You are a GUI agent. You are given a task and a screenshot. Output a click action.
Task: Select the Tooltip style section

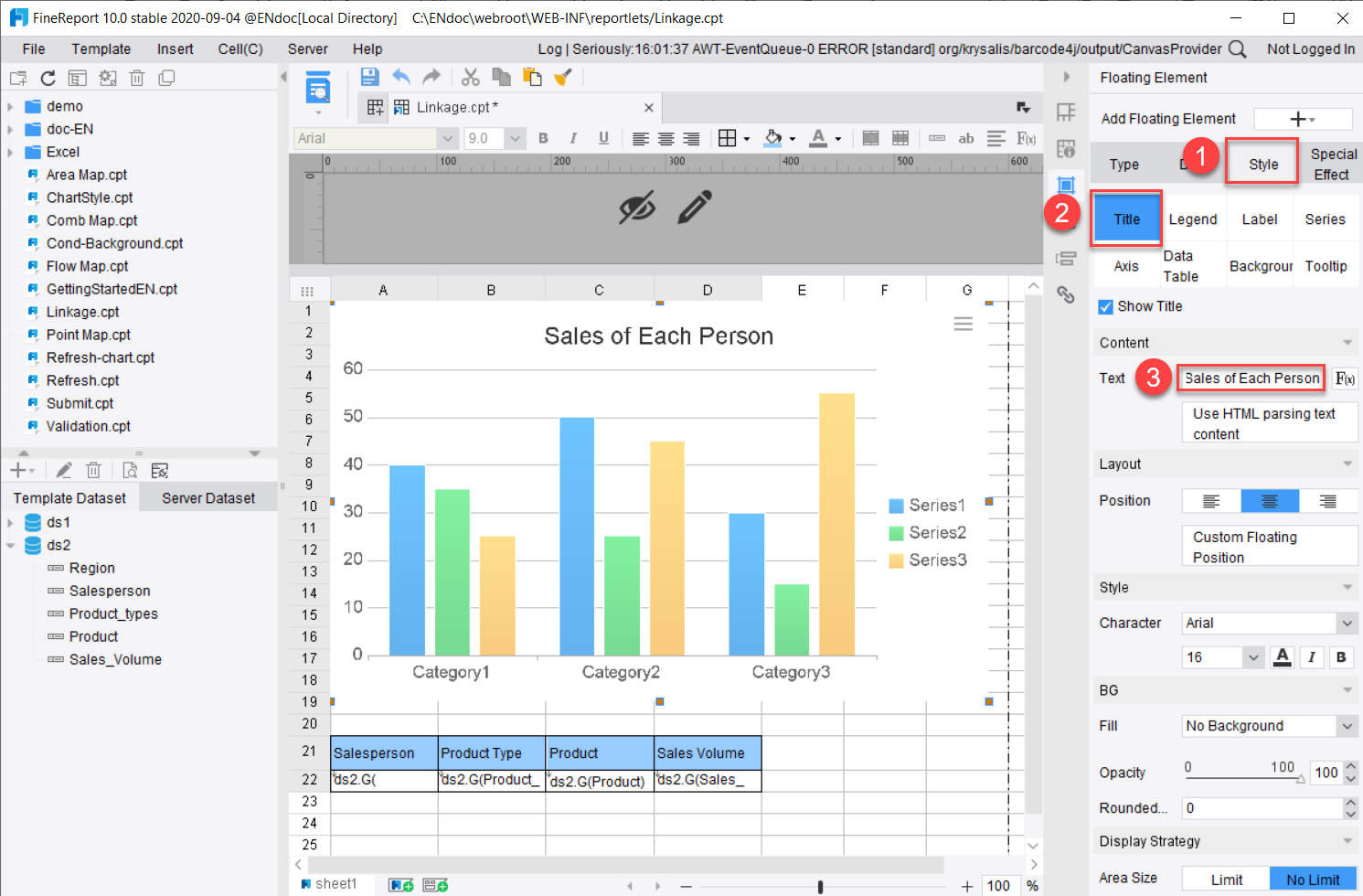click(1326, 266)
